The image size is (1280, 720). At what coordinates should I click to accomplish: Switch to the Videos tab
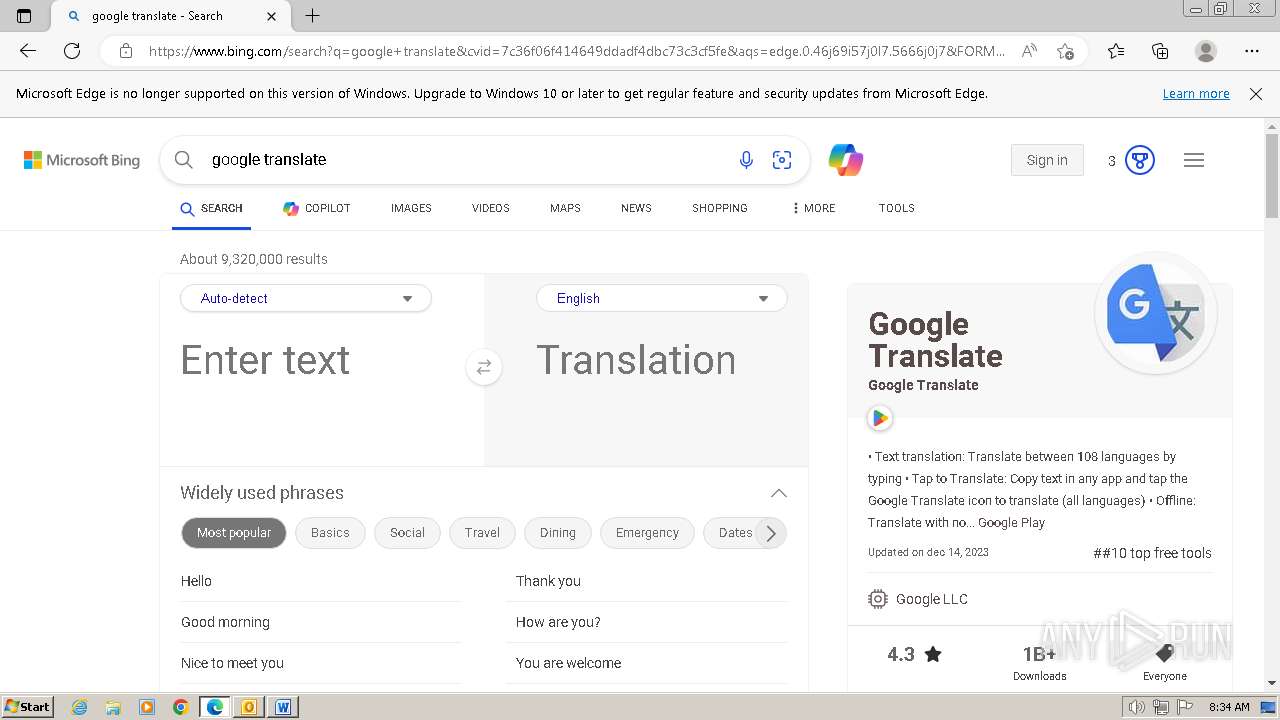tap(491, 208)
